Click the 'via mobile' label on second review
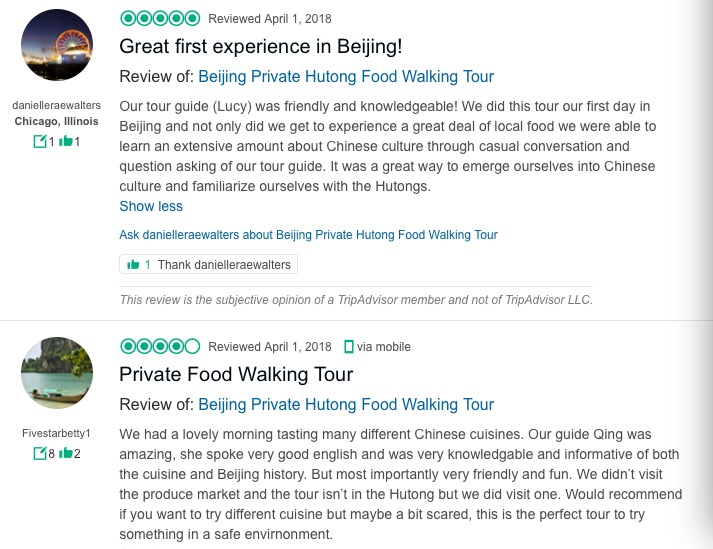 (384, 347)
